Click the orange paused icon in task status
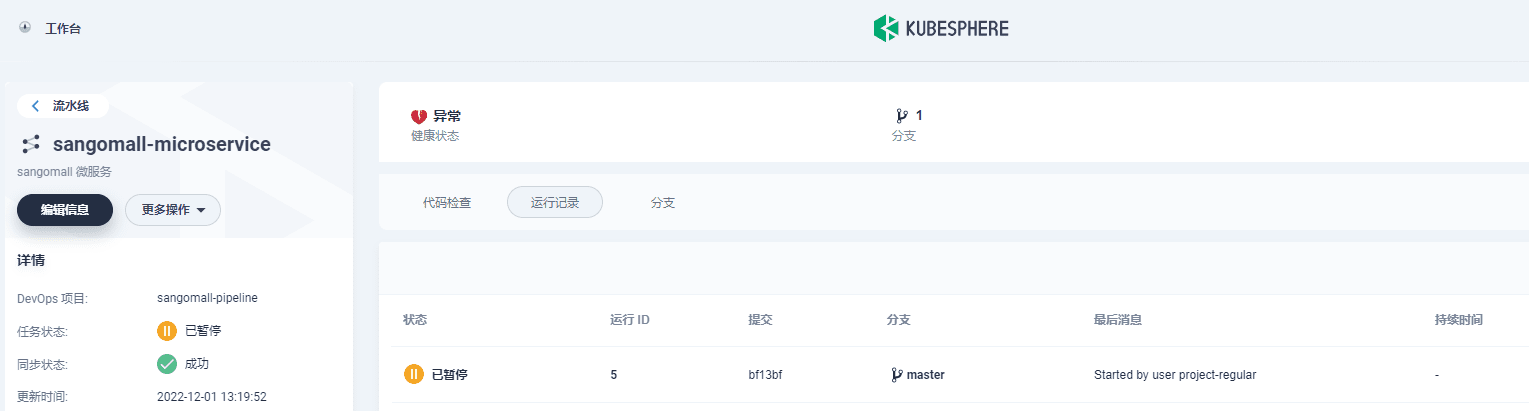 point(167,330)
